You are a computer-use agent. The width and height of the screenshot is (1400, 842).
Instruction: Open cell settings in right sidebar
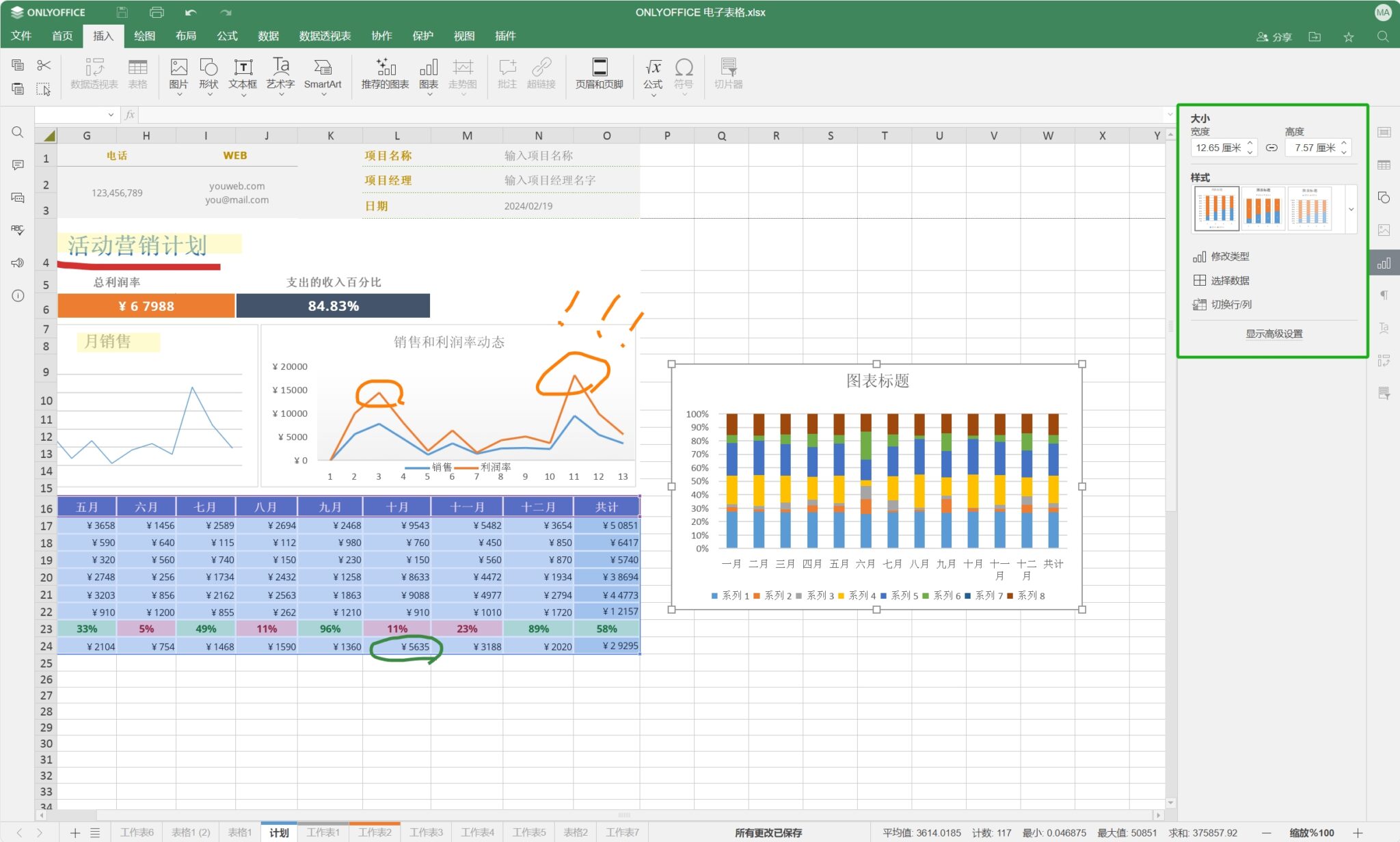(1384, 132)
